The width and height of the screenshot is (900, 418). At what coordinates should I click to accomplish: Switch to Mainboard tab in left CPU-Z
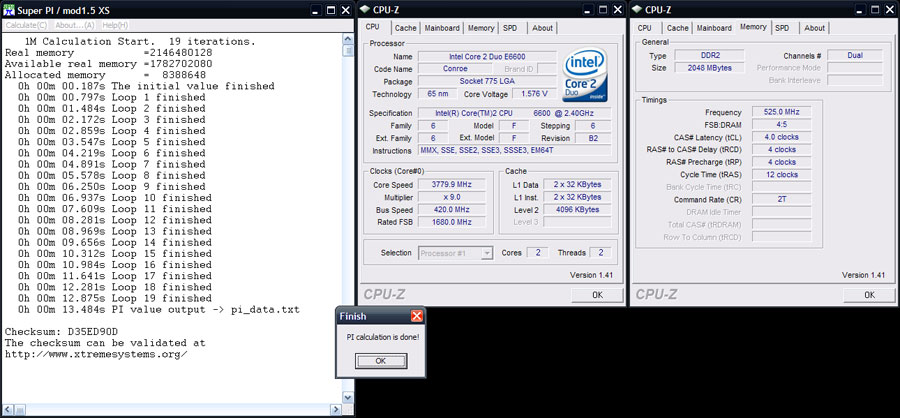[442, 28]
